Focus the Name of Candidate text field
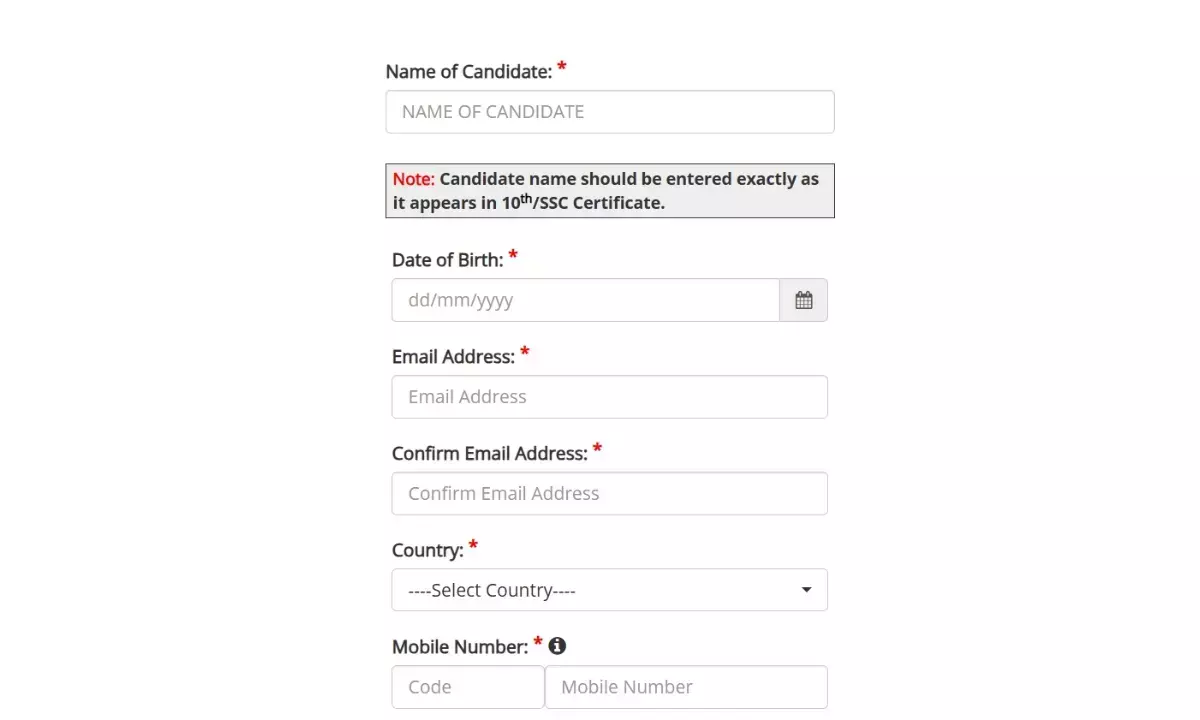This screenshot has height=720, width=1200. 609,112
